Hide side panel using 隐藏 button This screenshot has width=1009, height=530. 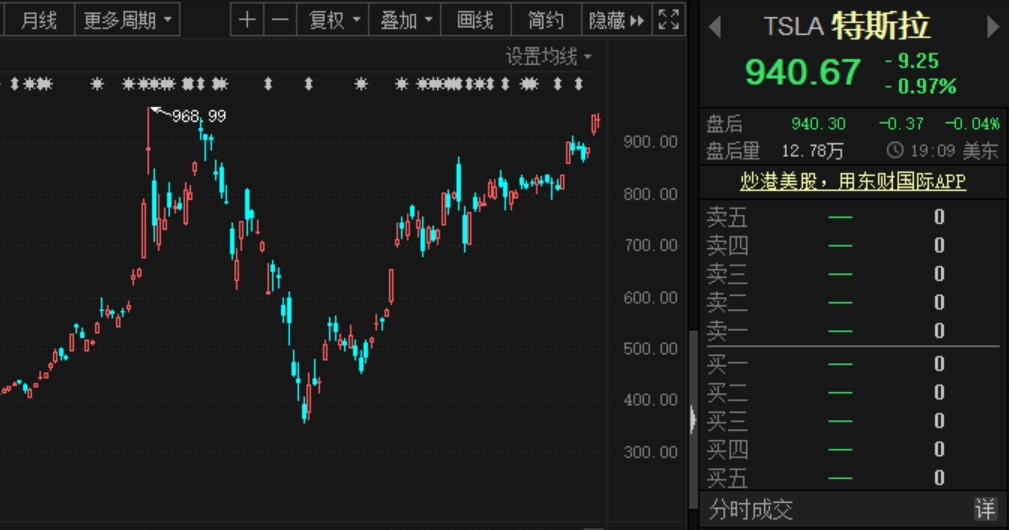pos(615,19)
